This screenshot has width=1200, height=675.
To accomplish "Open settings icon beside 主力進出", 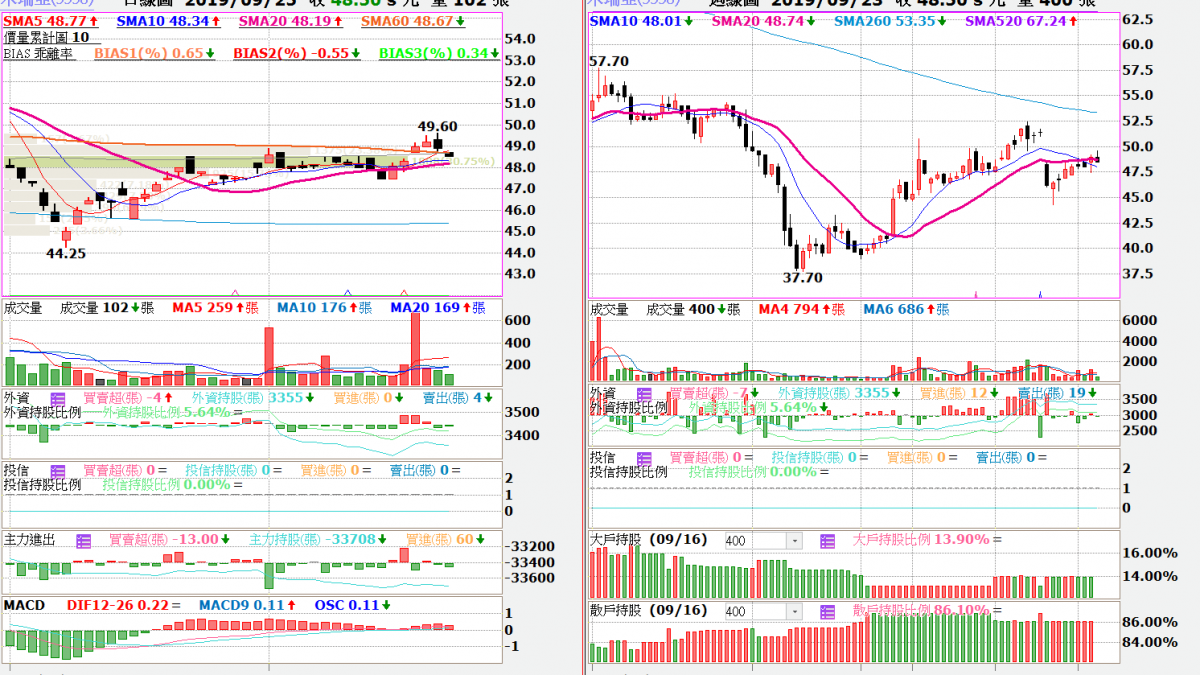I will tap(85, 540).
